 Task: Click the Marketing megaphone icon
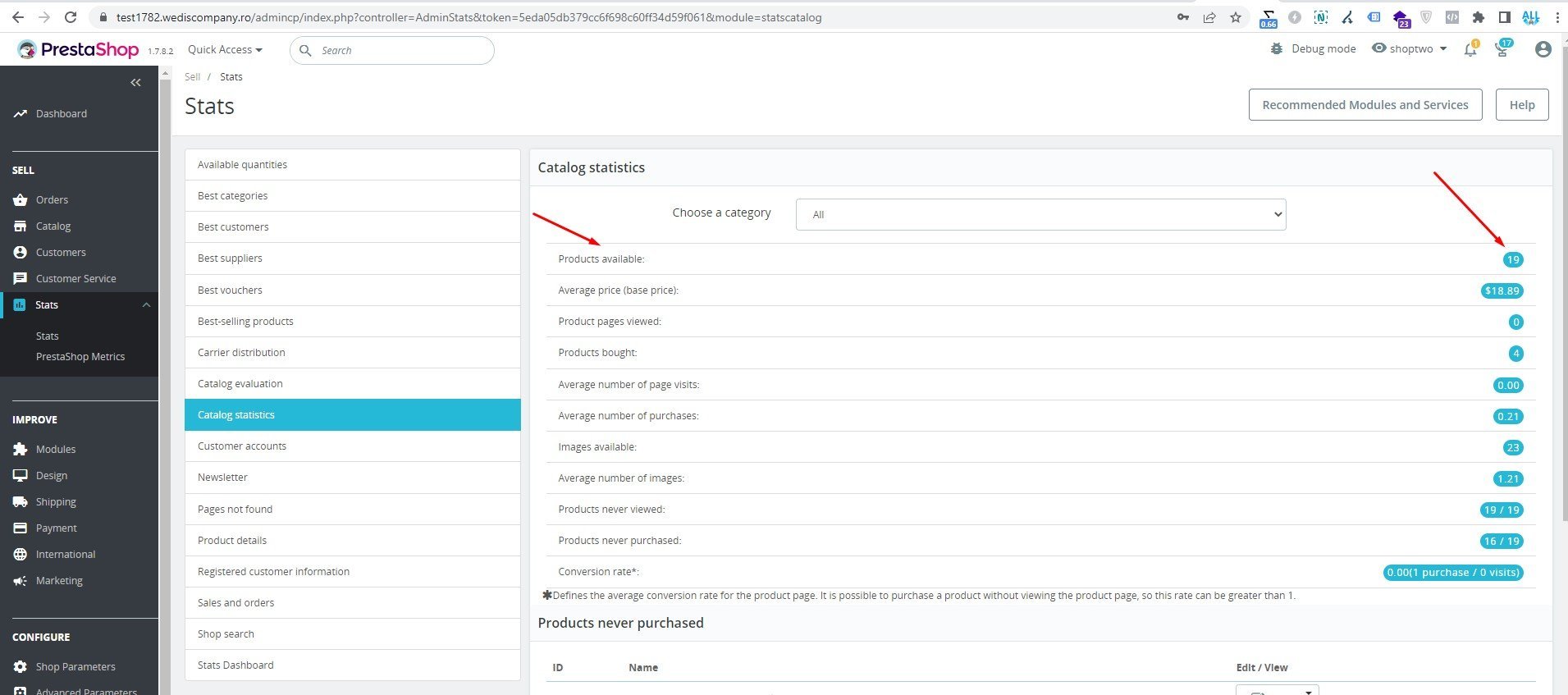click(21, 580)
